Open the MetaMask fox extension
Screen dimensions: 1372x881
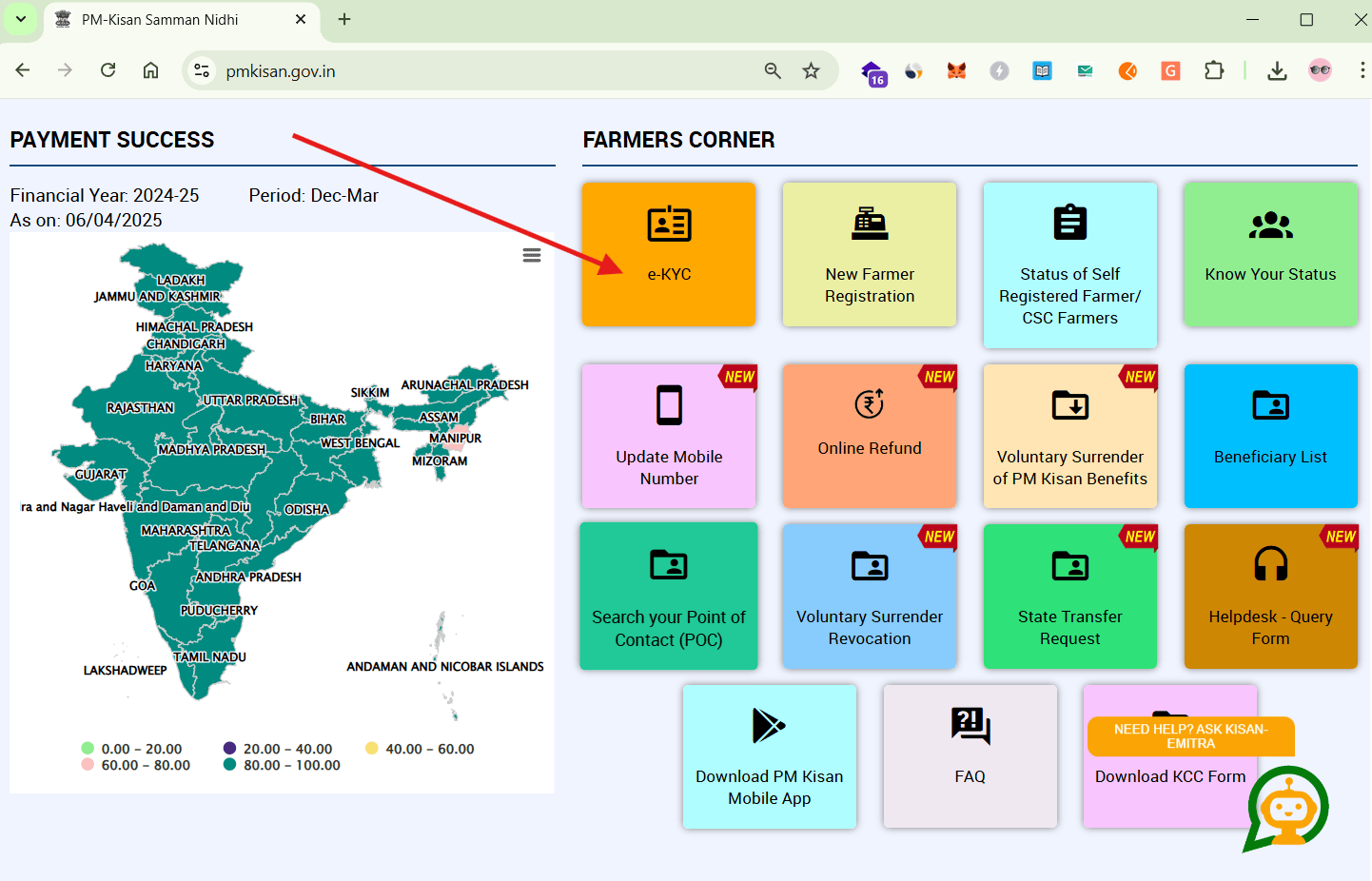tap(956, 70)
